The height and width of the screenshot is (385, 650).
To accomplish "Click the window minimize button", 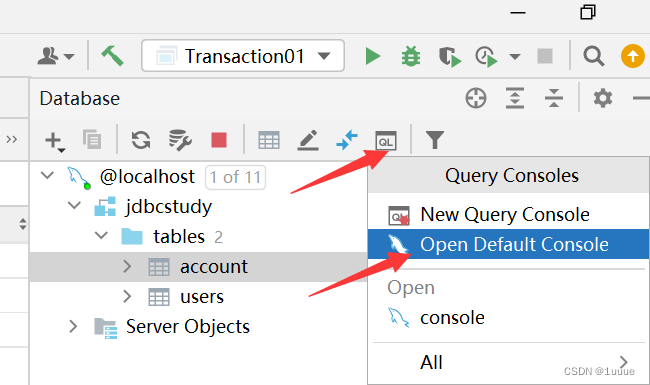I will (x=518, y=13).
